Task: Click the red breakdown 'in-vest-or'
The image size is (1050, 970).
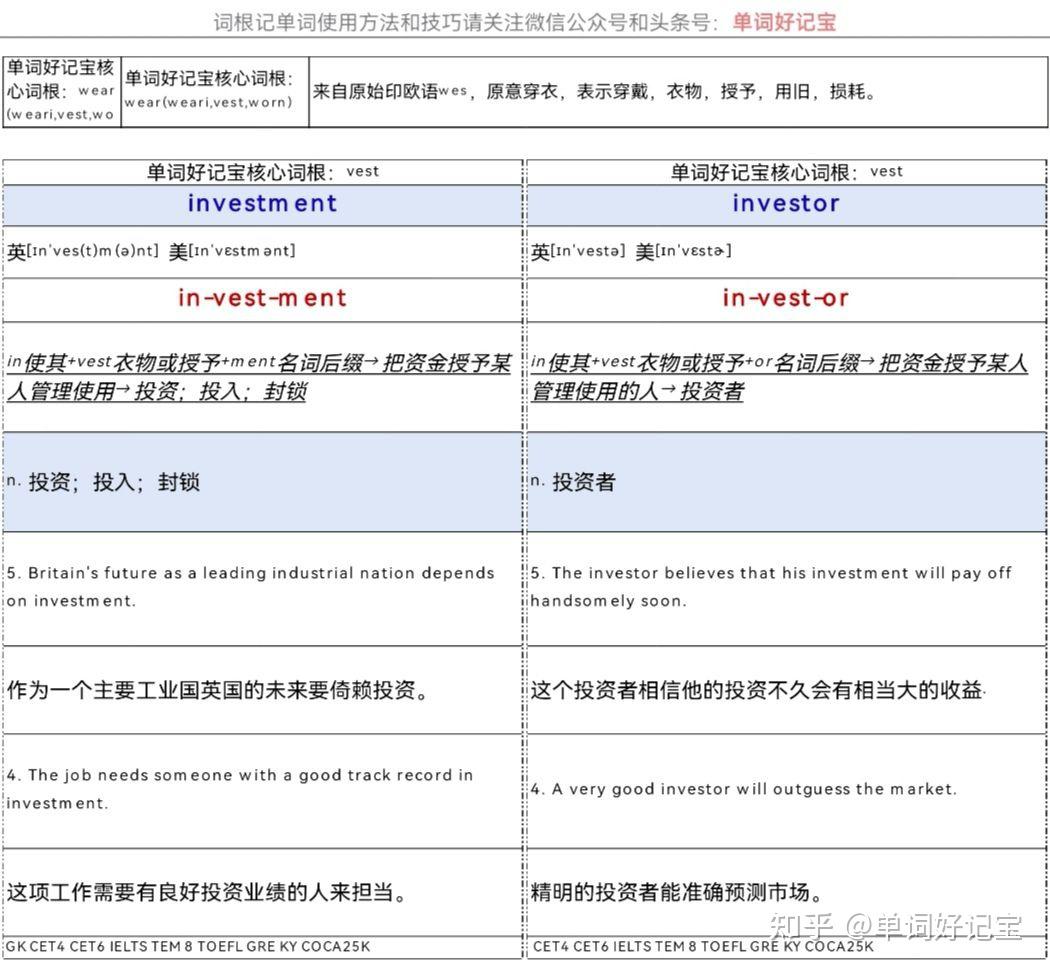Action: 785,298
